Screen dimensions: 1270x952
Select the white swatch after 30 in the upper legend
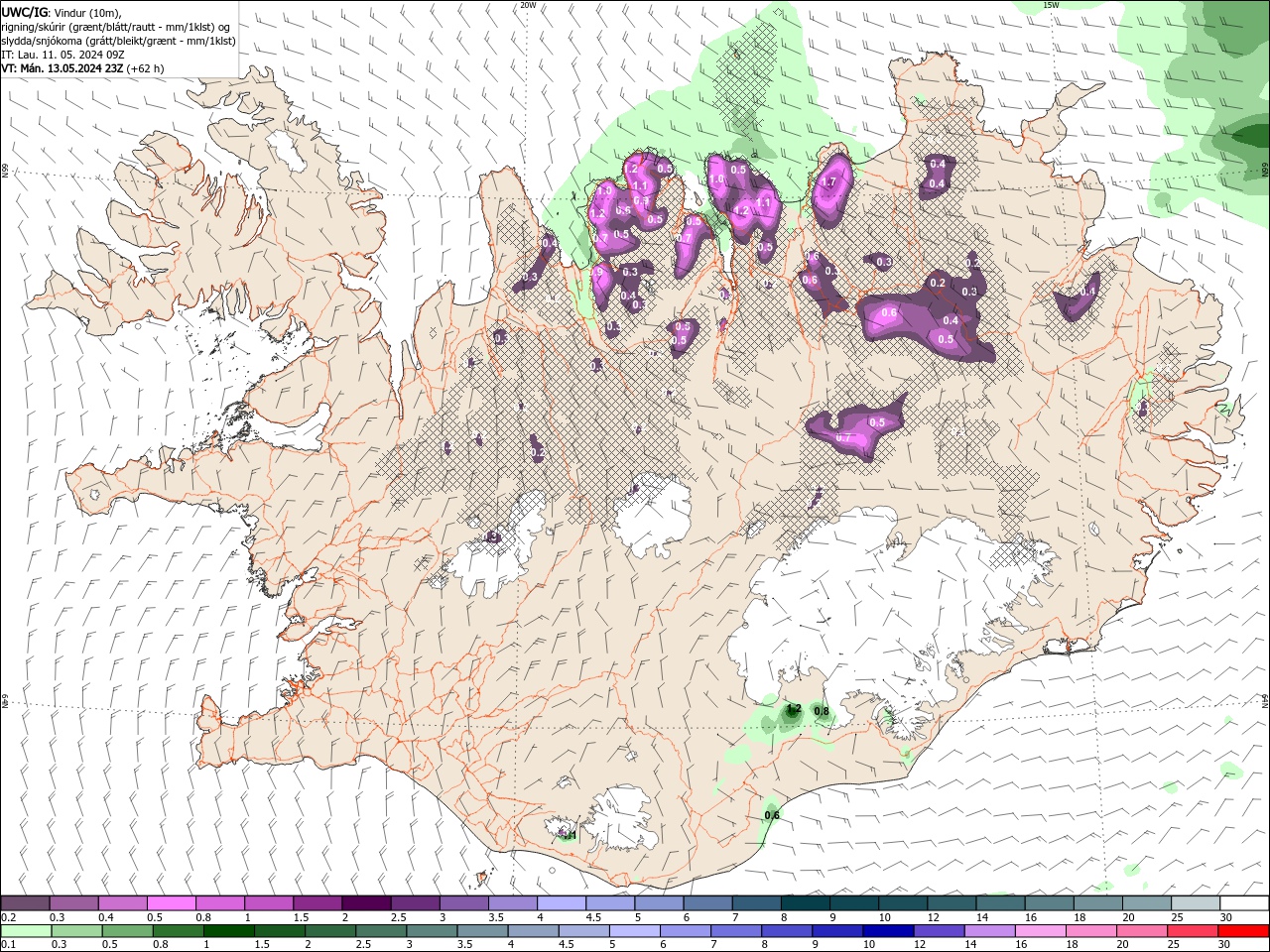coord(1245,903)
